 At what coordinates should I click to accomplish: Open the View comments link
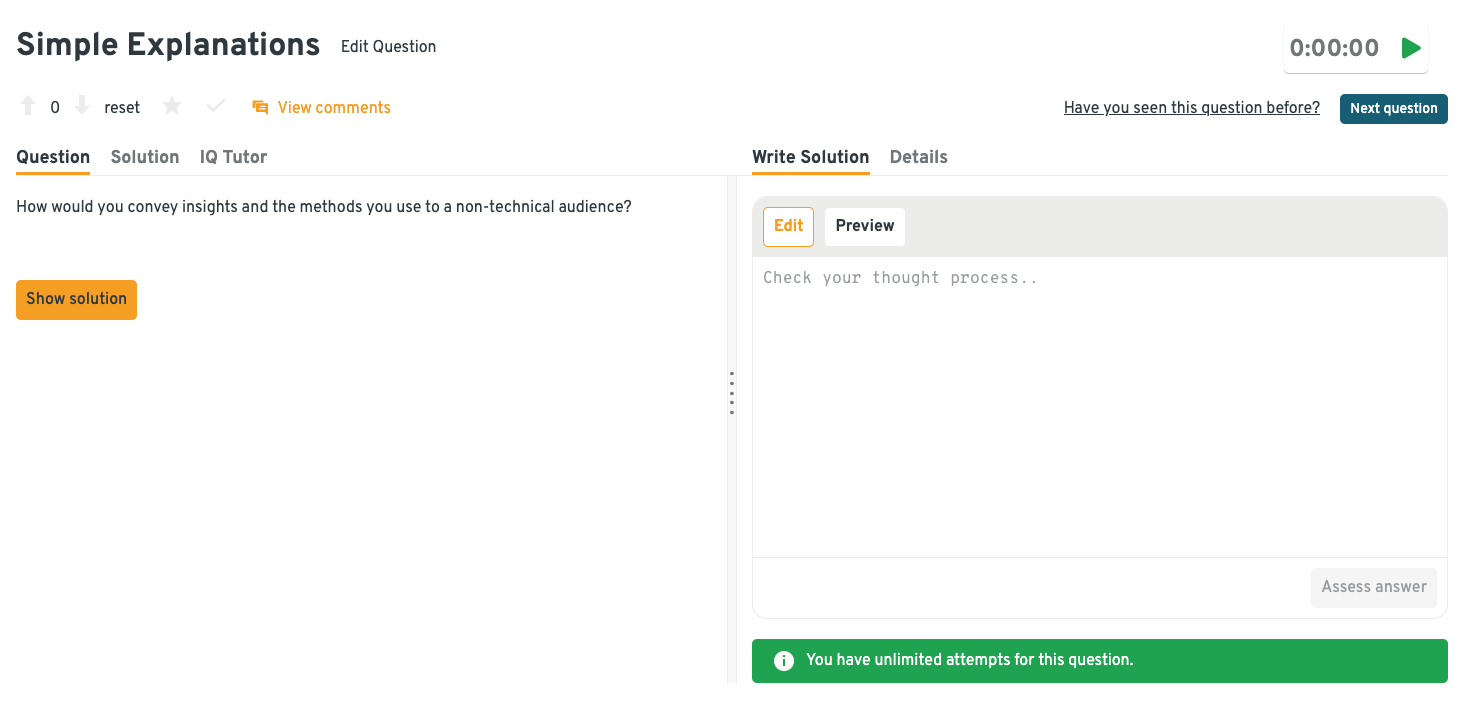334,107
